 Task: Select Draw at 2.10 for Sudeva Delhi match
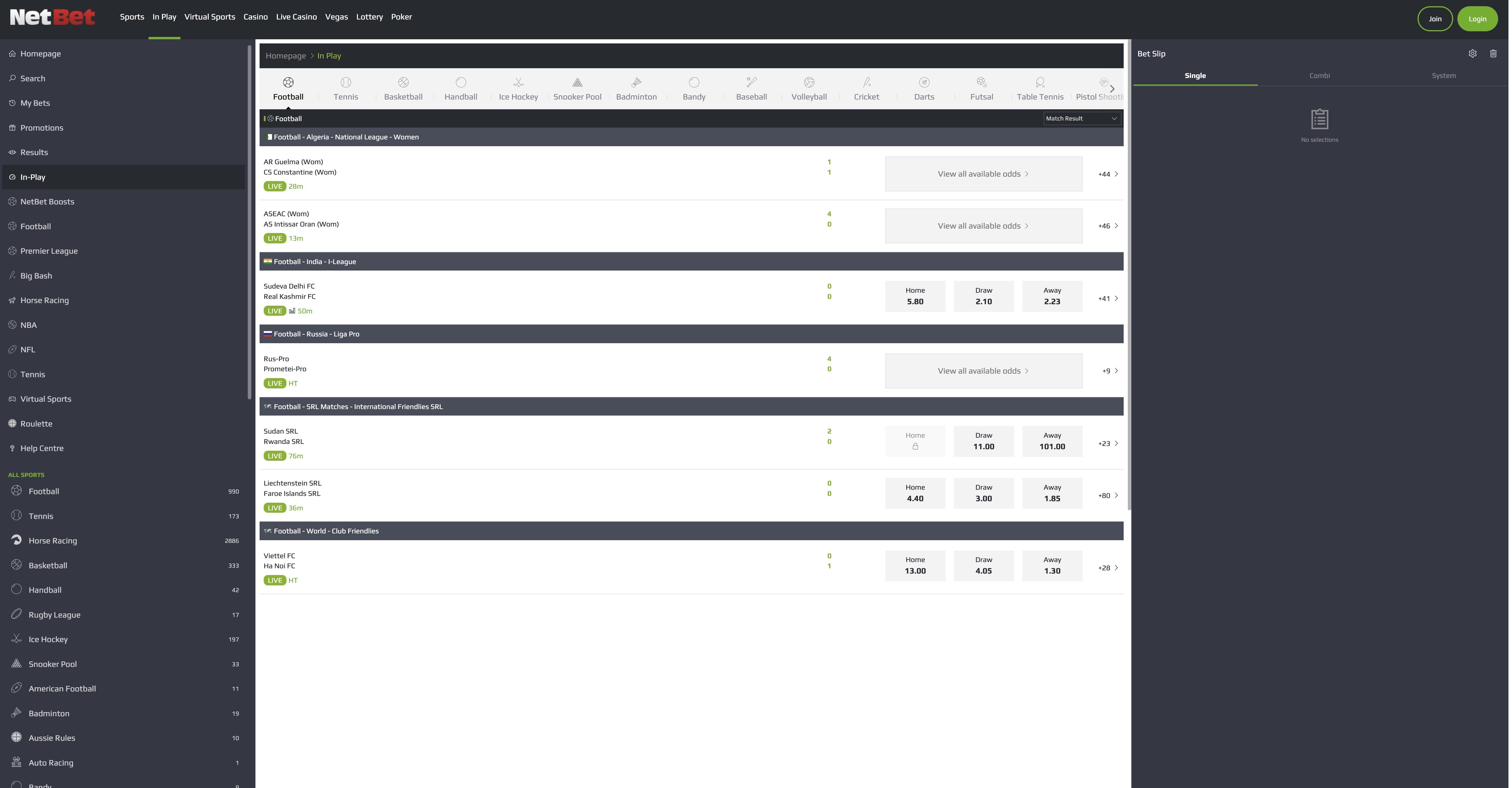pyautogui.click(x=983, y=296)
